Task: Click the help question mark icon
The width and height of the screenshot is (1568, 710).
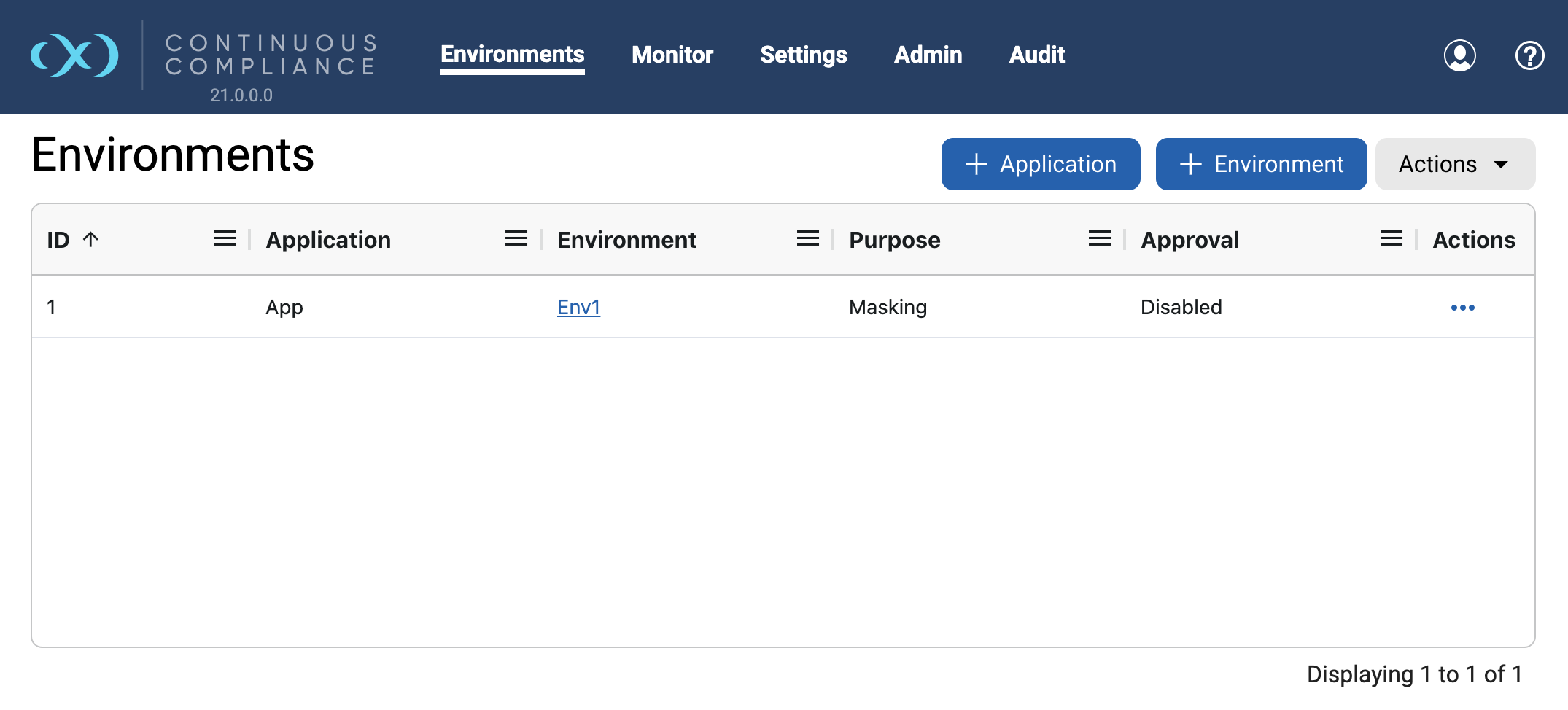Action: tap(1529, 55)
